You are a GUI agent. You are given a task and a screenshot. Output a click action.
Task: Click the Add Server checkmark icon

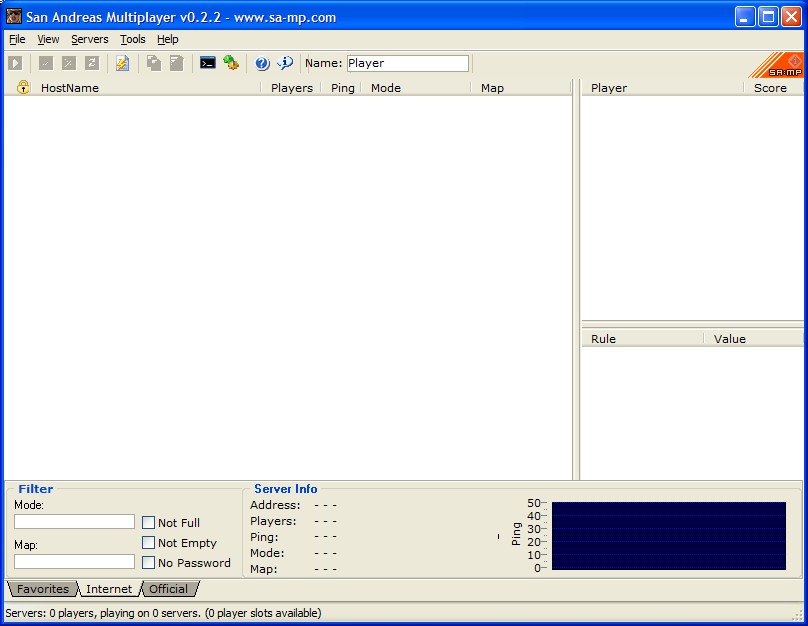coord(46,63)
